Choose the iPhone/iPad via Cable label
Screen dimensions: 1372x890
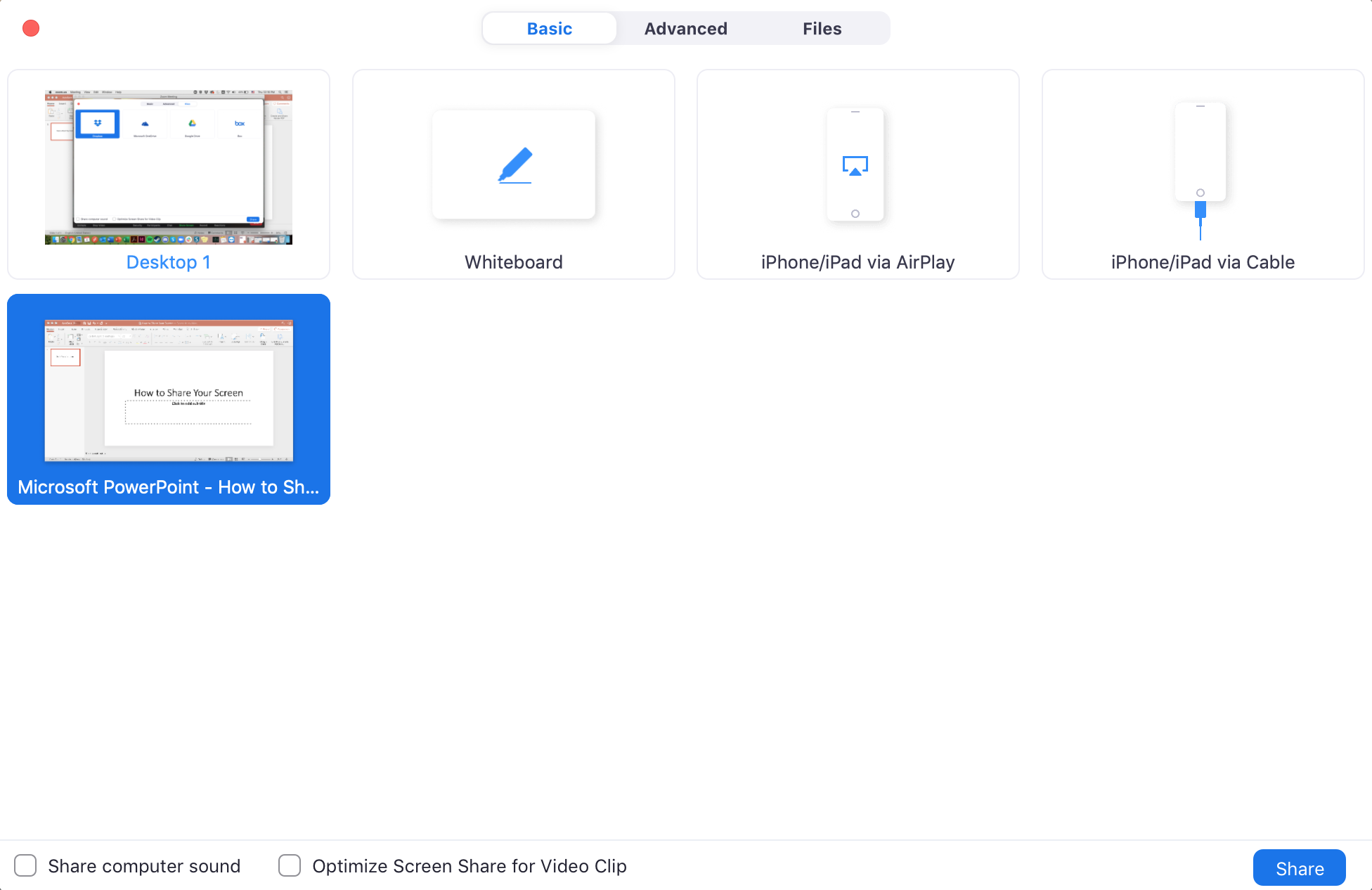click(x=1203, y=262)
